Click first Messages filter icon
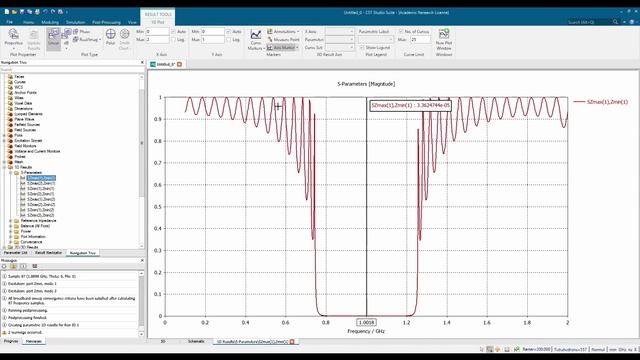This screenshot has height=360, width=640. point(4,266)
